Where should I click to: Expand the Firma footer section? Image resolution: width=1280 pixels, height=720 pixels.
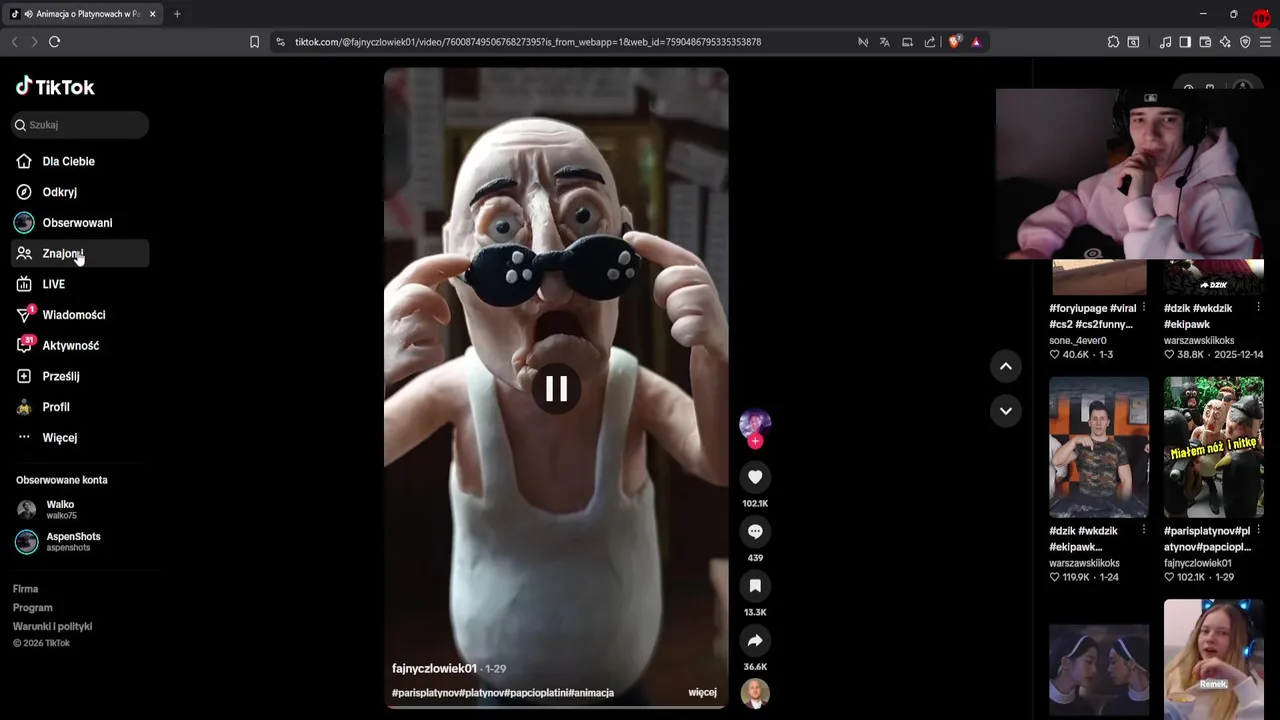(x=26, y=589)
